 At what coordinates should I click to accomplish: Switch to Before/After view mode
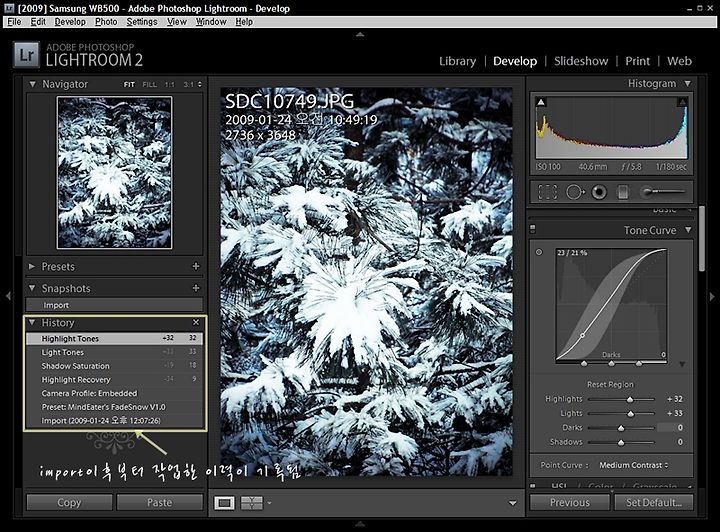tap(252, 503)
